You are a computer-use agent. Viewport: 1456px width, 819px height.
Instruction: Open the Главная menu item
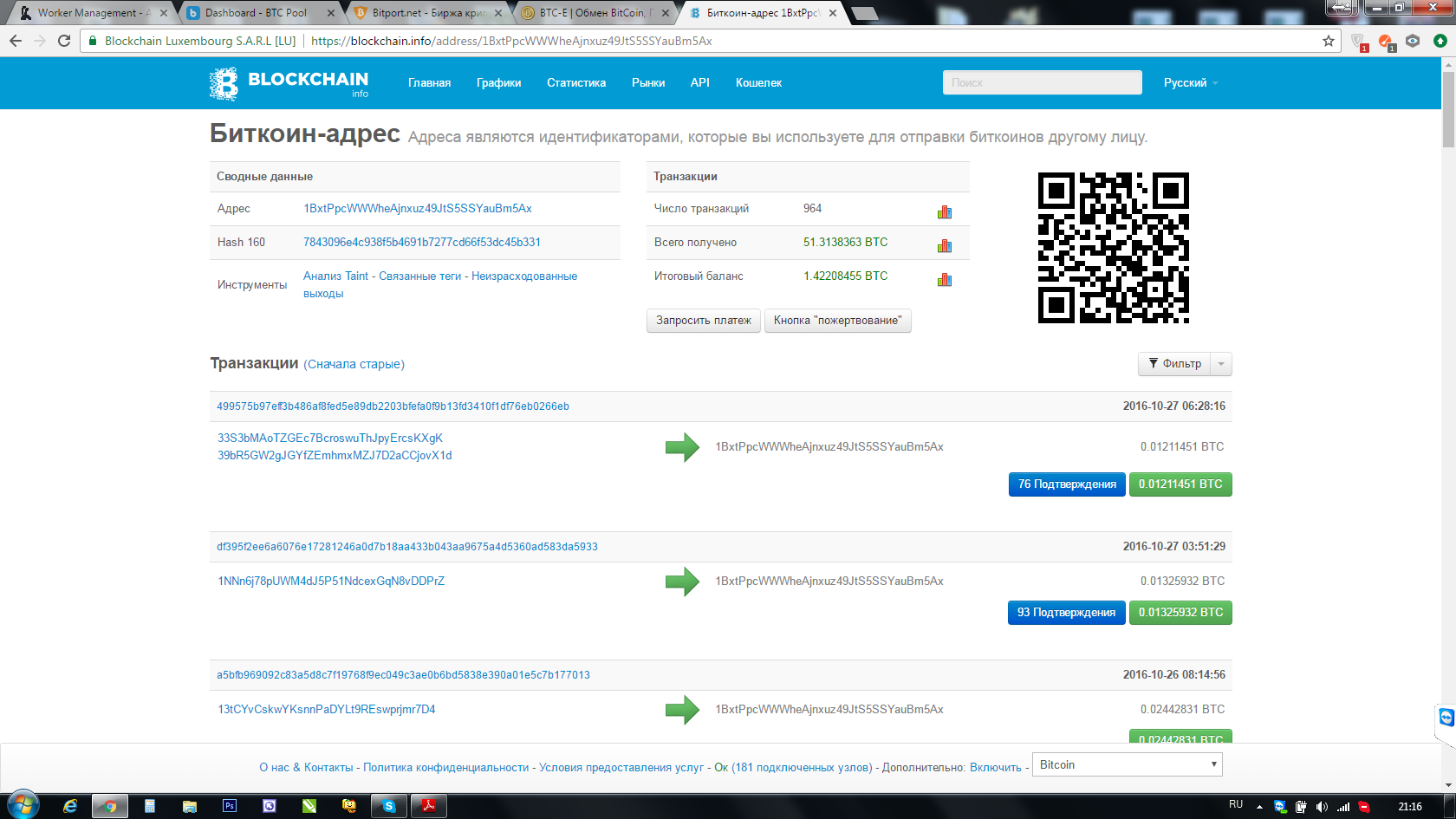coord(430,83)
